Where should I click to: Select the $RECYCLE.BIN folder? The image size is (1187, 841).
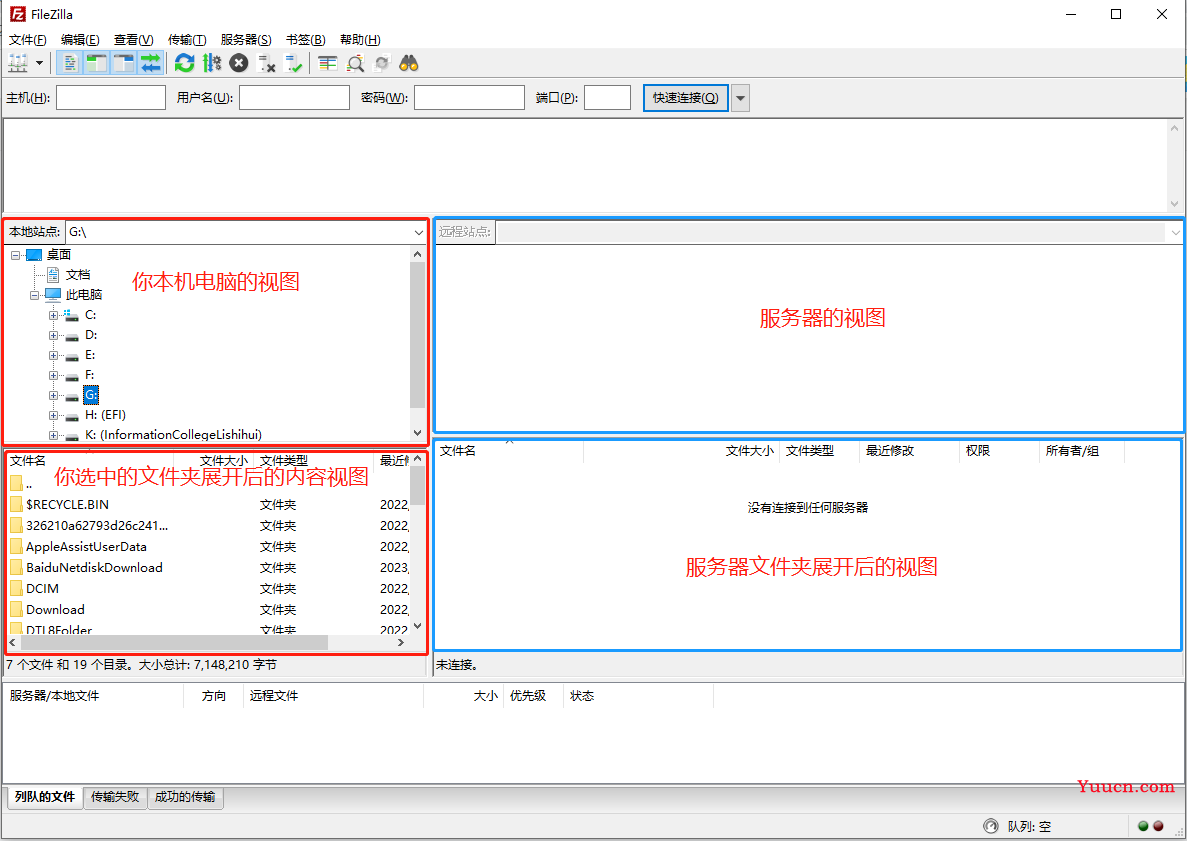pyautogui.click(x=67, y=504)
